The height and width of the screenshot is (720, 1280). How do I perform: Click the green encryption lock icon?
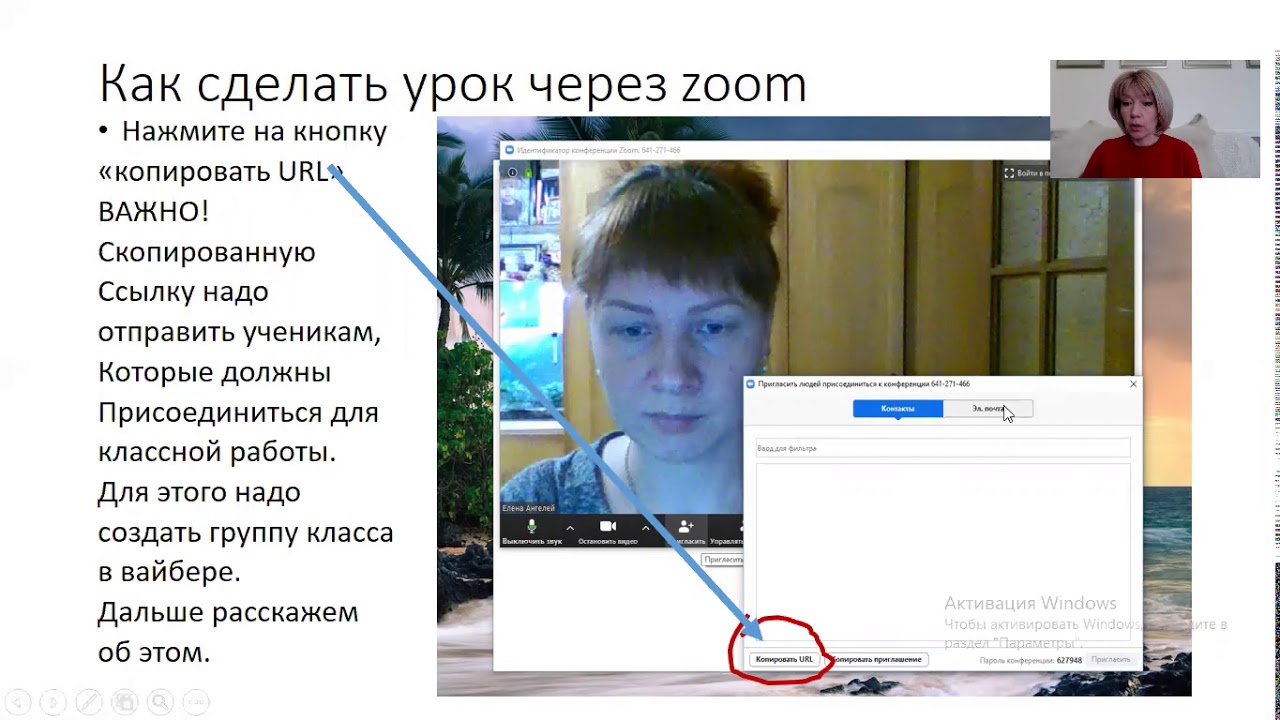tap(527, 172)
